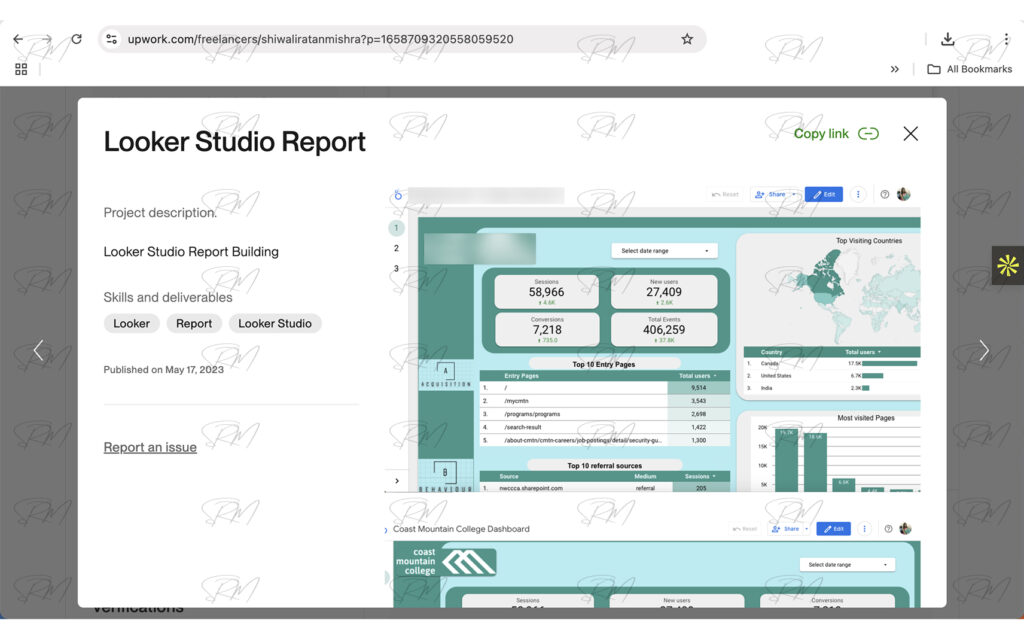Open the apps grid shortcut

click(21, 69)
